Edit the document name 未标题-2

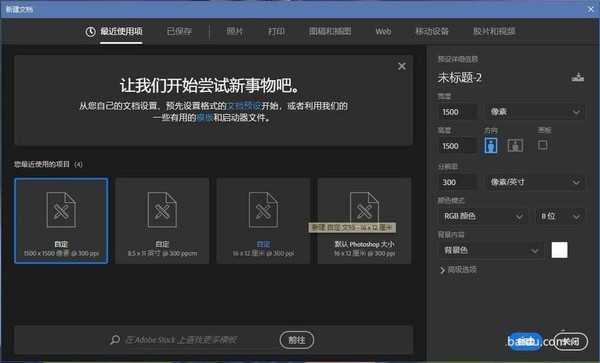coord(460,78)
